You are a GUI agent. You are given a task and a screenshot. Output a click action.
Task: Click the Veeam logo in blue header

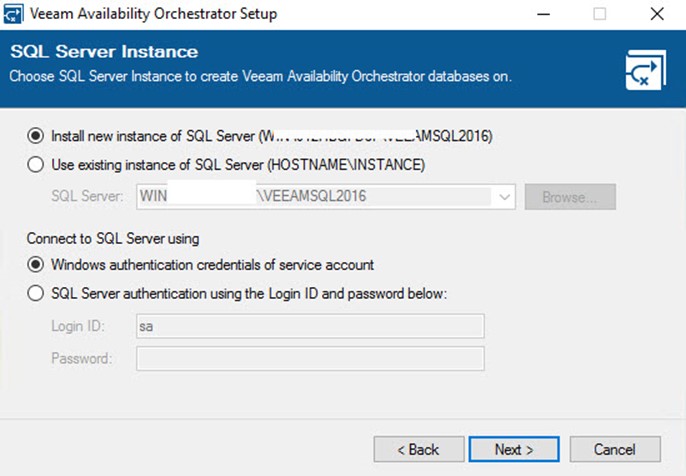(646, 70)
